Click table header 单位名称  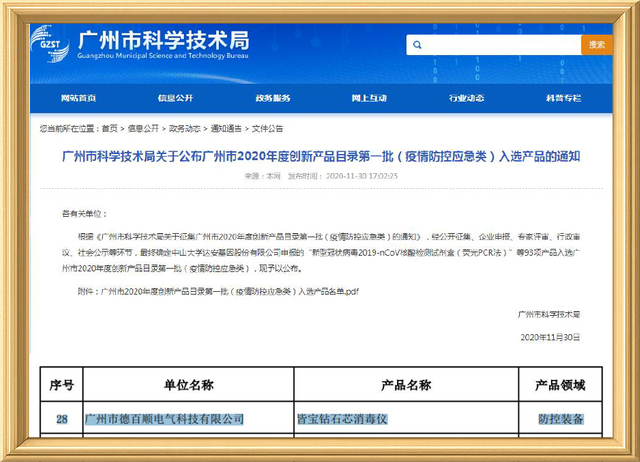(x=189, y=384)
